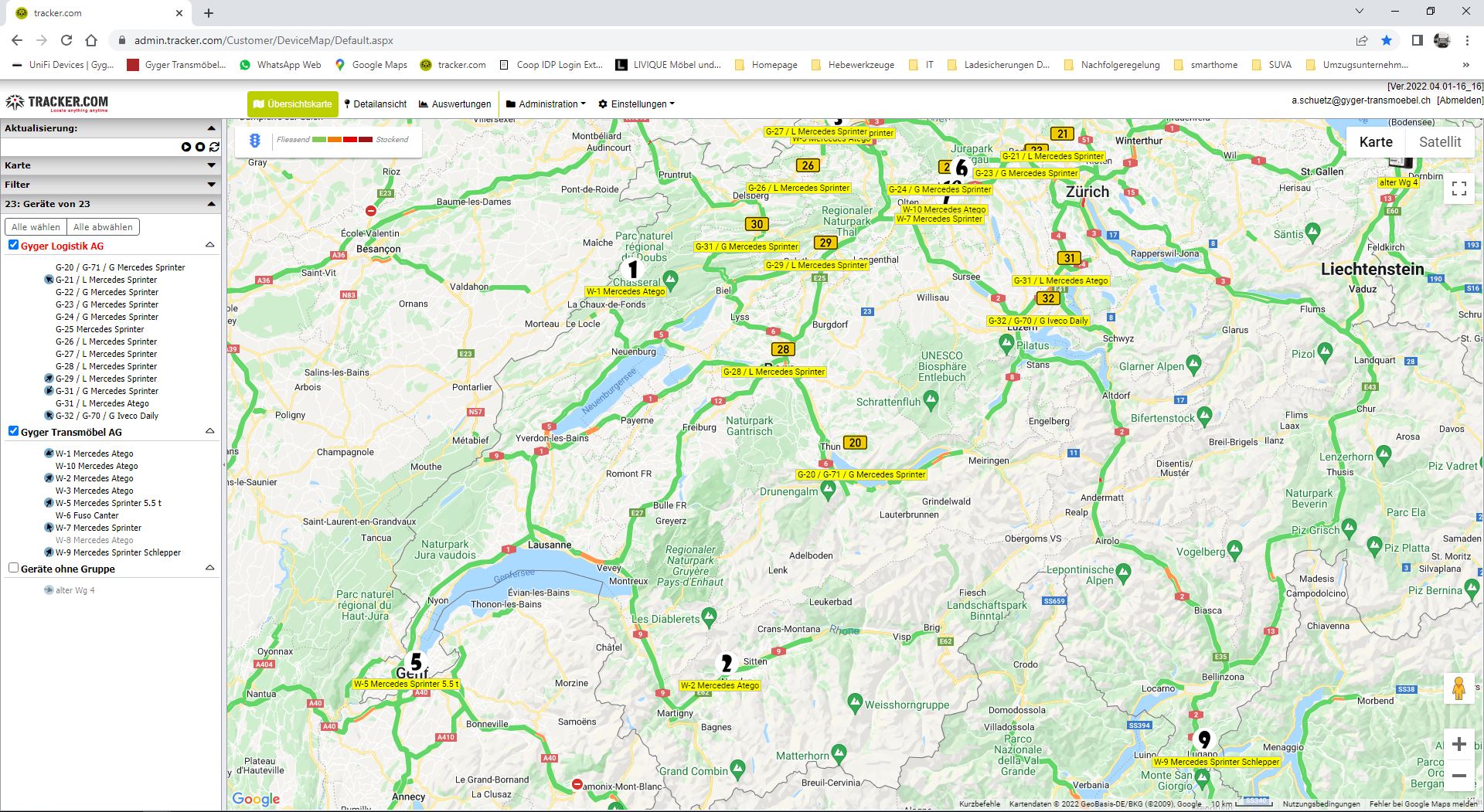This screenshot has width=1484, height=812.
Task: Uncheck the Gyger Transmöbel AG group
Action: point(13,431)
